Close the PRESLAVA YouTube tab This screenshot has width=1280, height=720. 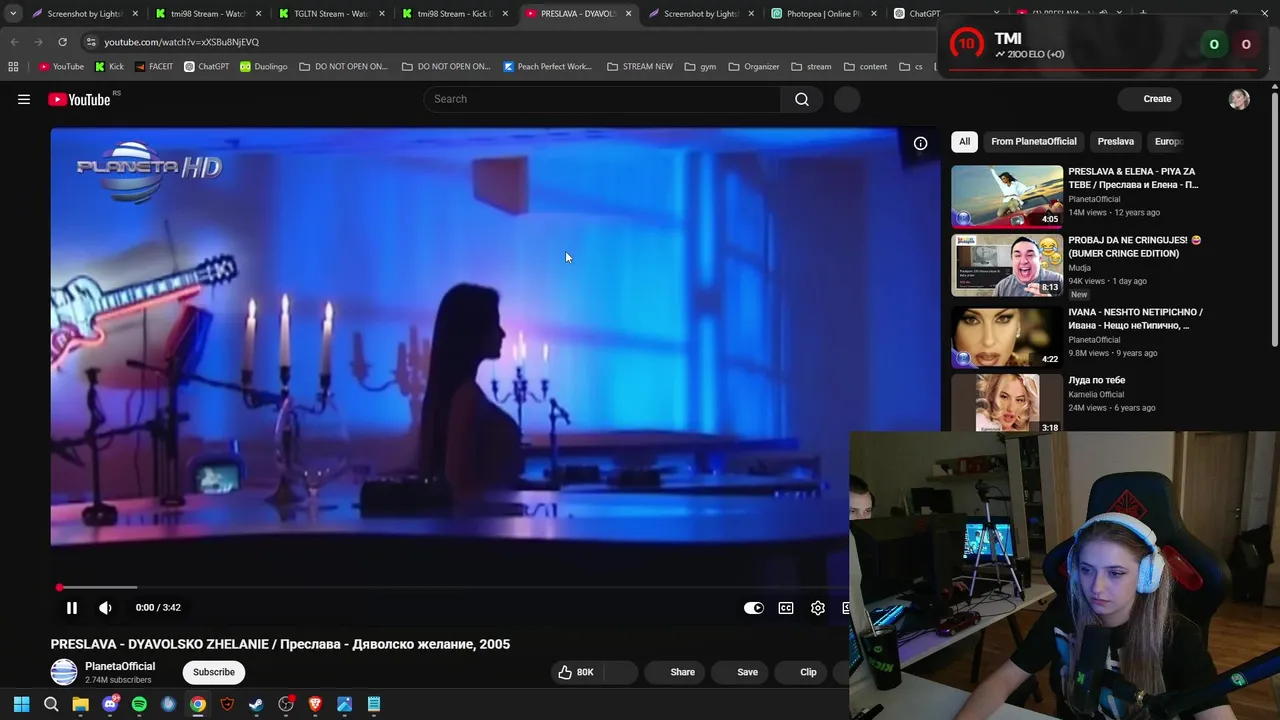click(628, 14)
